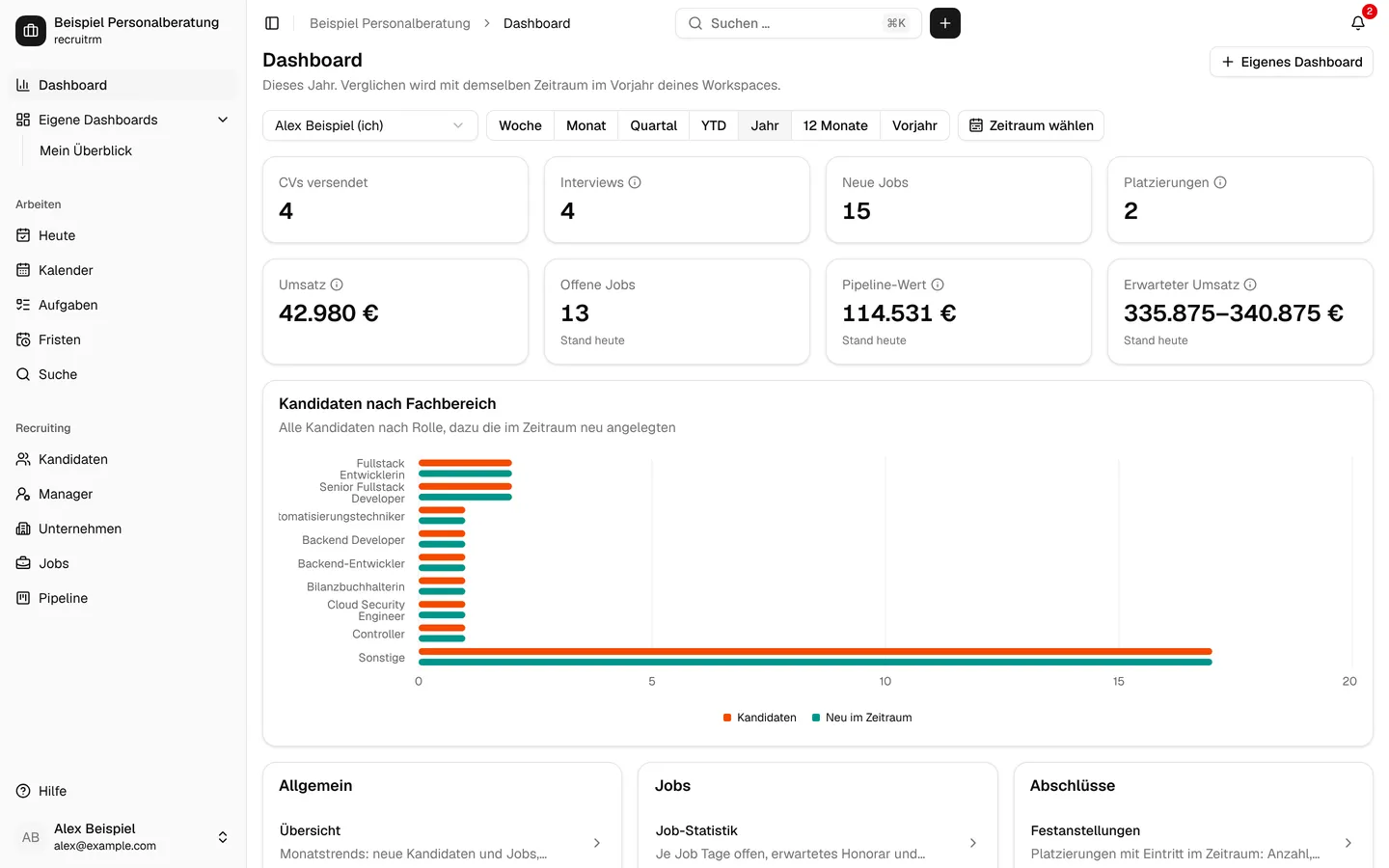Image resolution: width=1389 pixels, height=868 pixels.
Task: Collapse Eigene Dashboards section
Action: coord(223,120)
